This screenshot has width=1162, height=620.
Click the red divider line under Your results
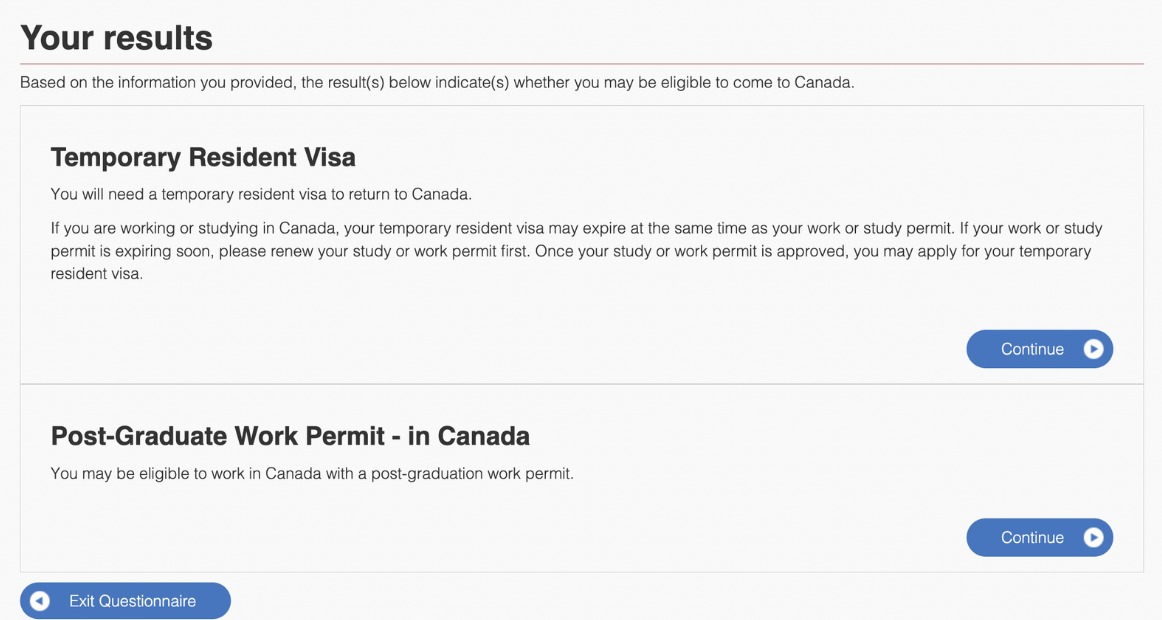point(581,64)
